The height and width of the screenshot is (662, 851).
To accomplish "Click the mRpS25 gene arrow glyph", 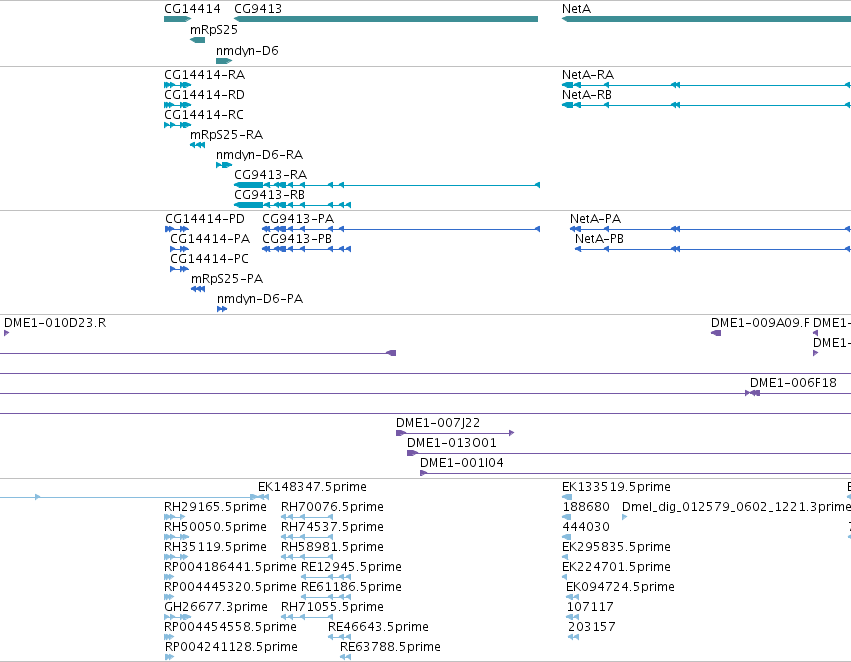I will pyautogui.click(x=198, y=40).
